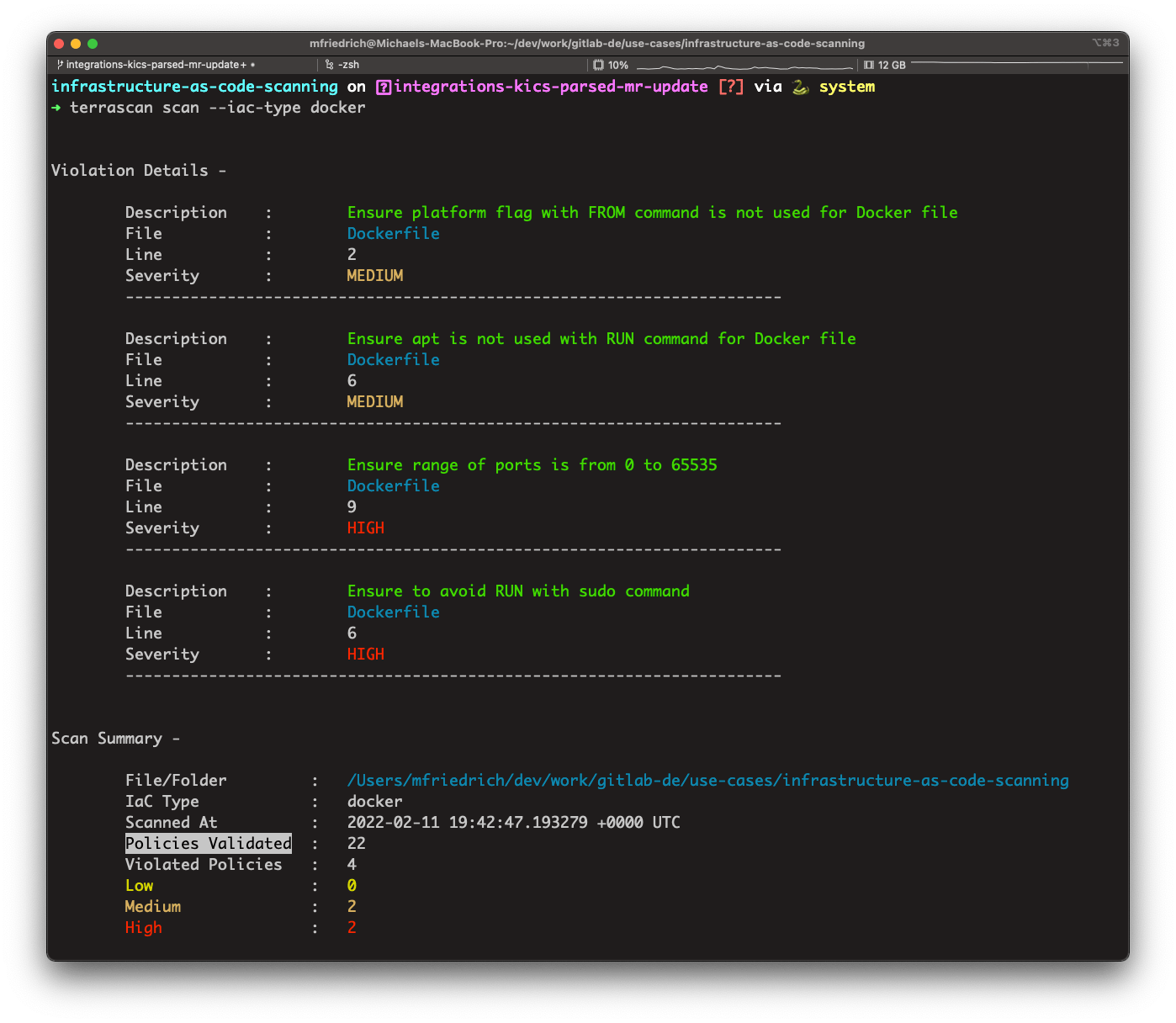Click the [?] git status symbol in prompt
Screen dimensions: 1176x1023
pyautogui.click(x=731, y=86)
